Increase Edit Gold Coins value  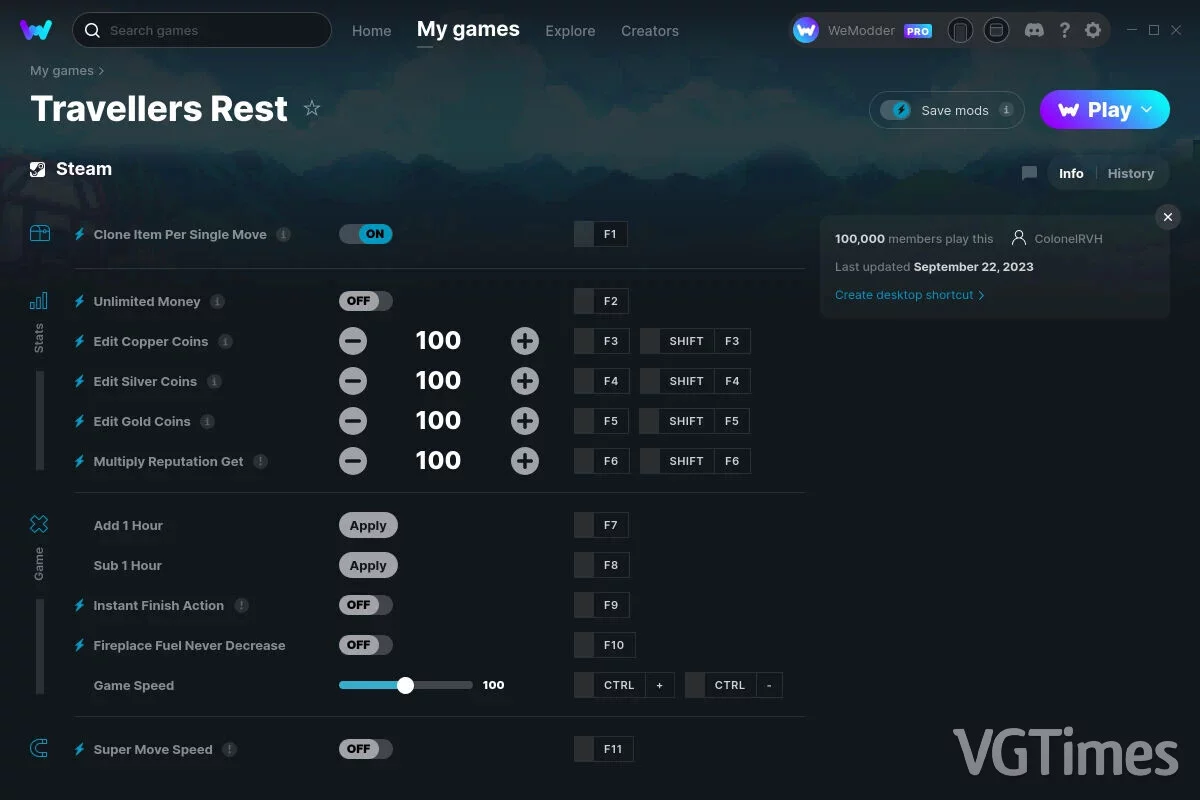click(525, 421)
